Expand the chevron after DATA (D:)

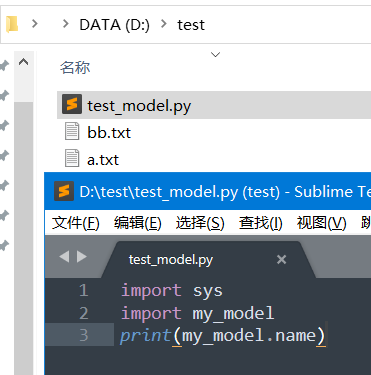click(x=164, y=24)
